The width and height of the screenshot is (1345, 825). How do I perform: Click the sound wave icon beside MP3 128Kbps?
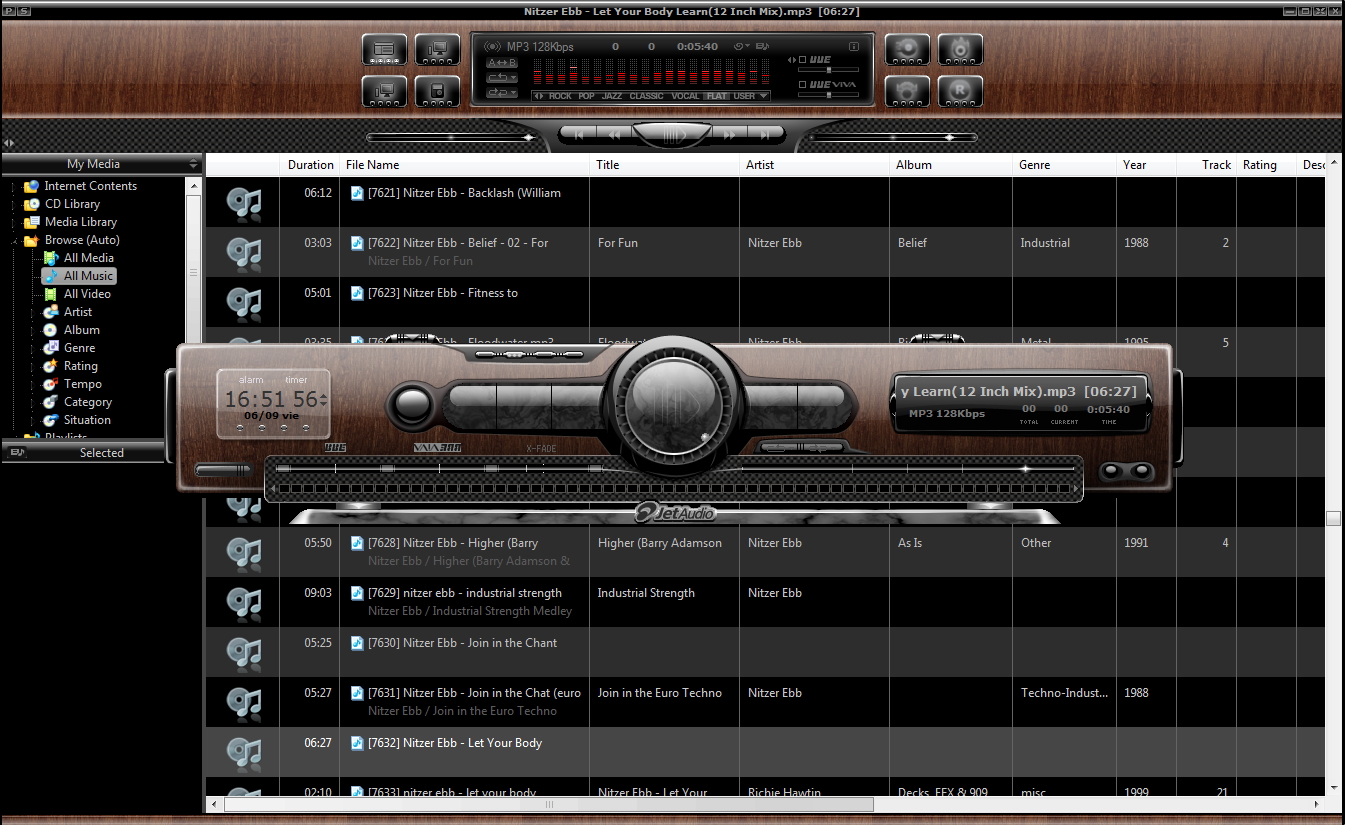tap(492, 46)
